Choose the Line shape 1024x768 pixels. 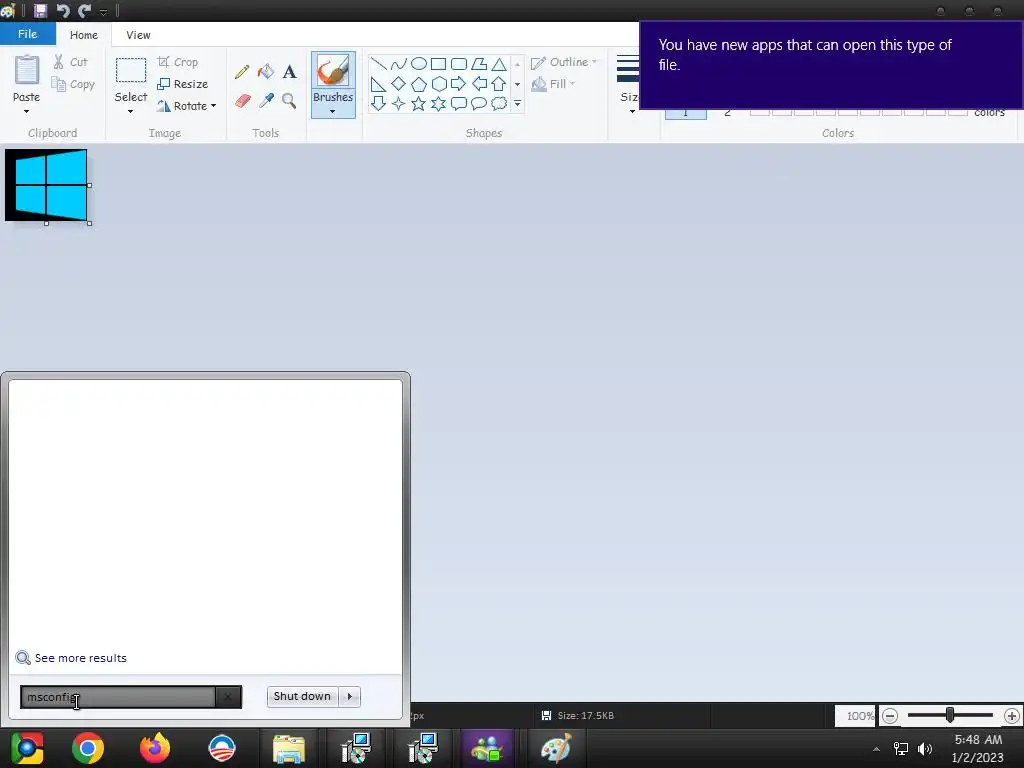[x=378, y=64]
